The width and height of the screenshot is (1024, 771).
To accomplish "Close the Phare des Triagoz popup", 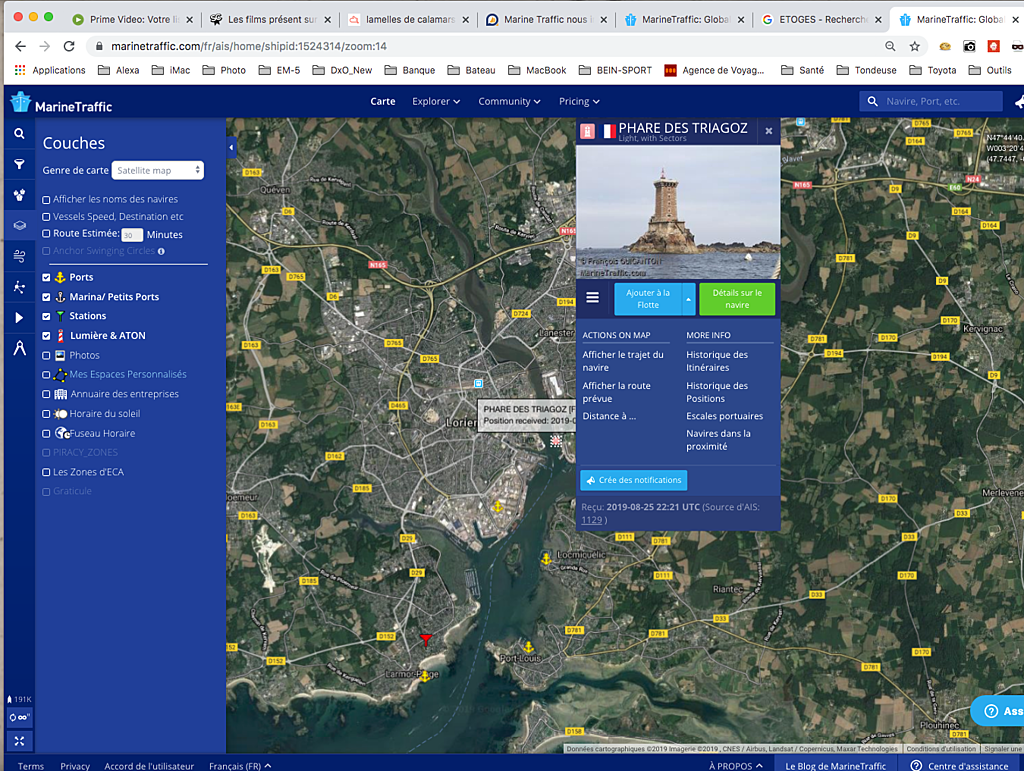I will coord(769,131).
